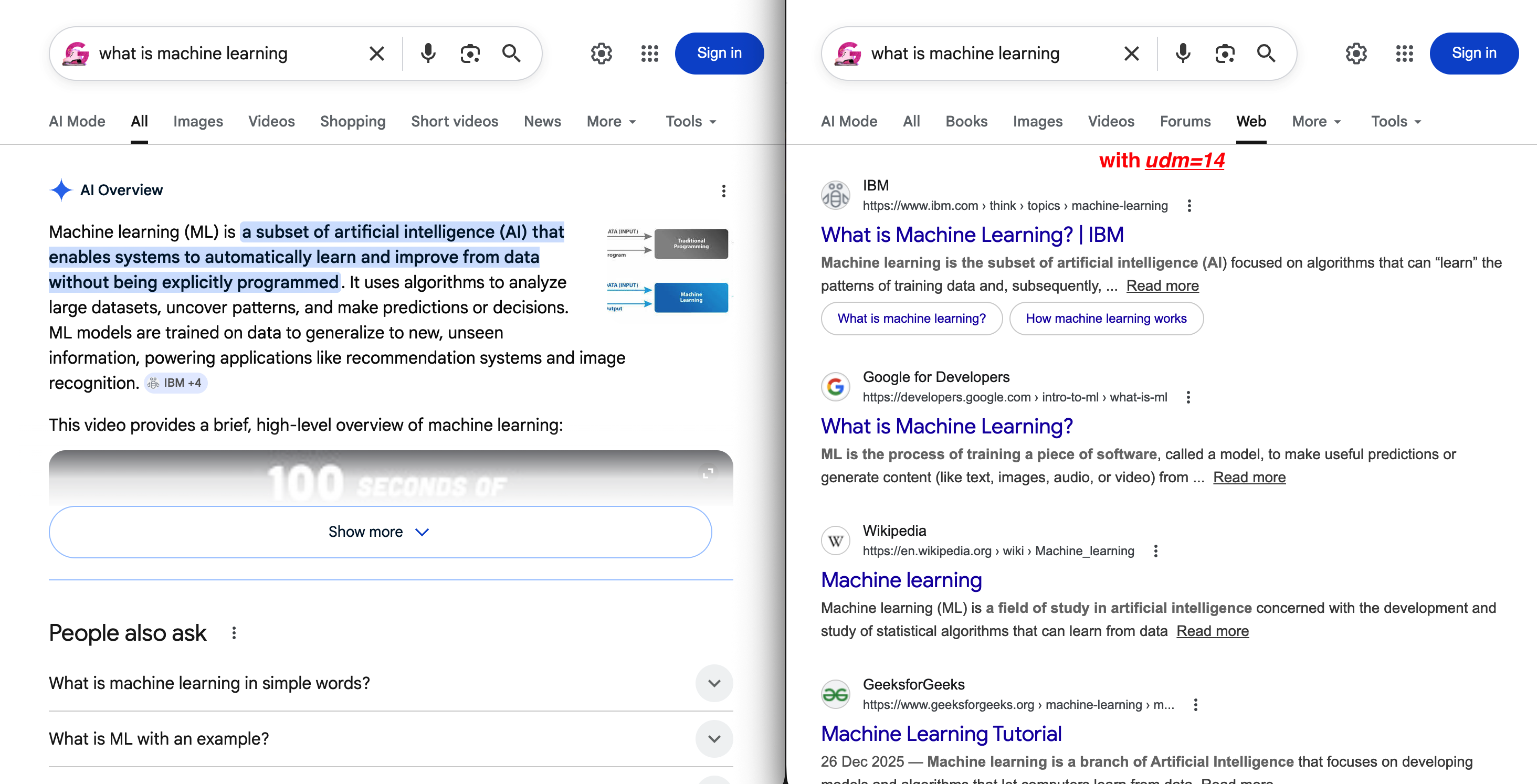Open the Tools dropdown
The image size is (1537, 784).
point(689,121)
